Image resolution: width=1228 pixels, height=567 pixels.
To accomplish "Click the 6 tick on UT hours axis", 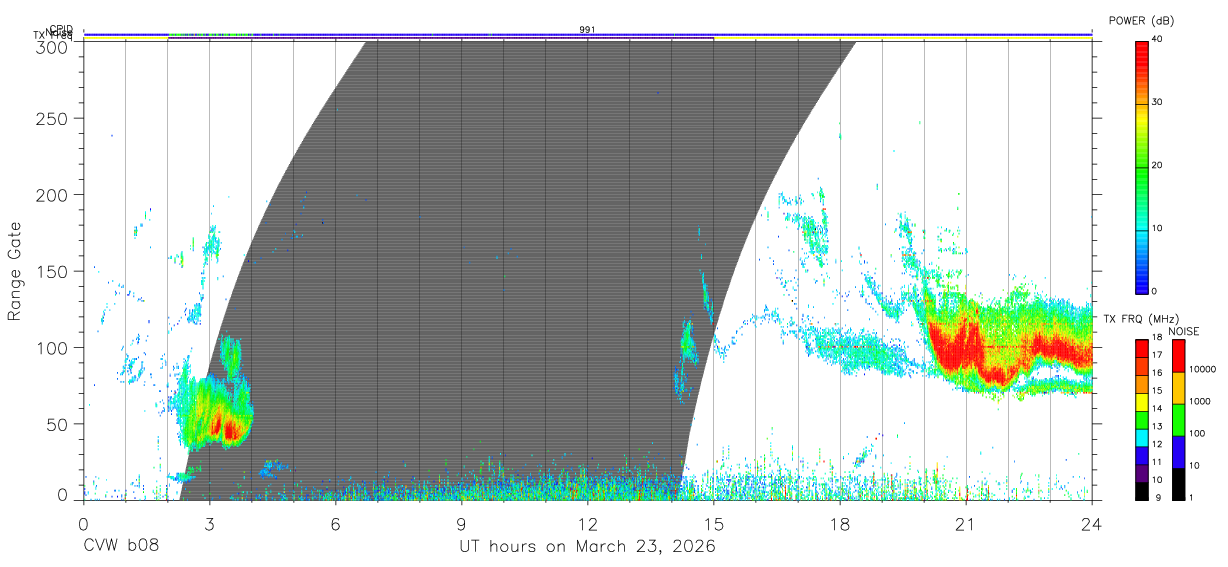I will tap(335, 522).
